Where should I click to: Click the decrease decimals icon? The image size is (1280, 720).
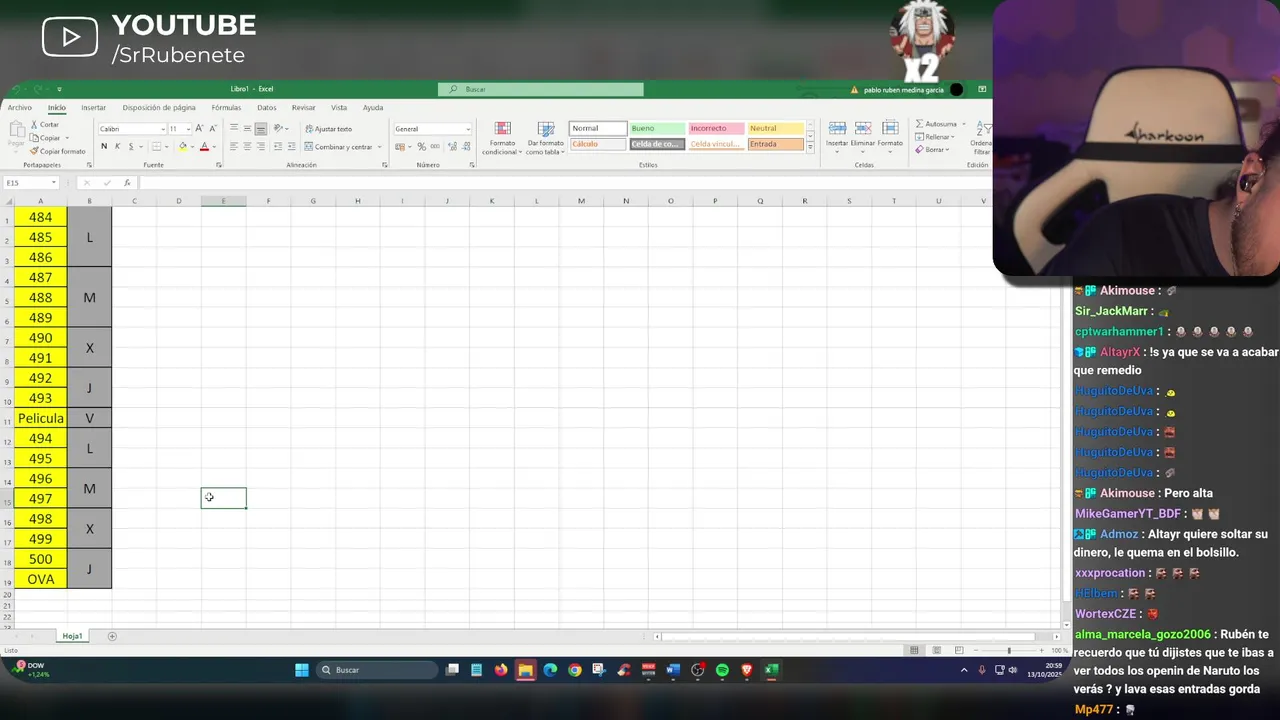[x=466, y=146]
